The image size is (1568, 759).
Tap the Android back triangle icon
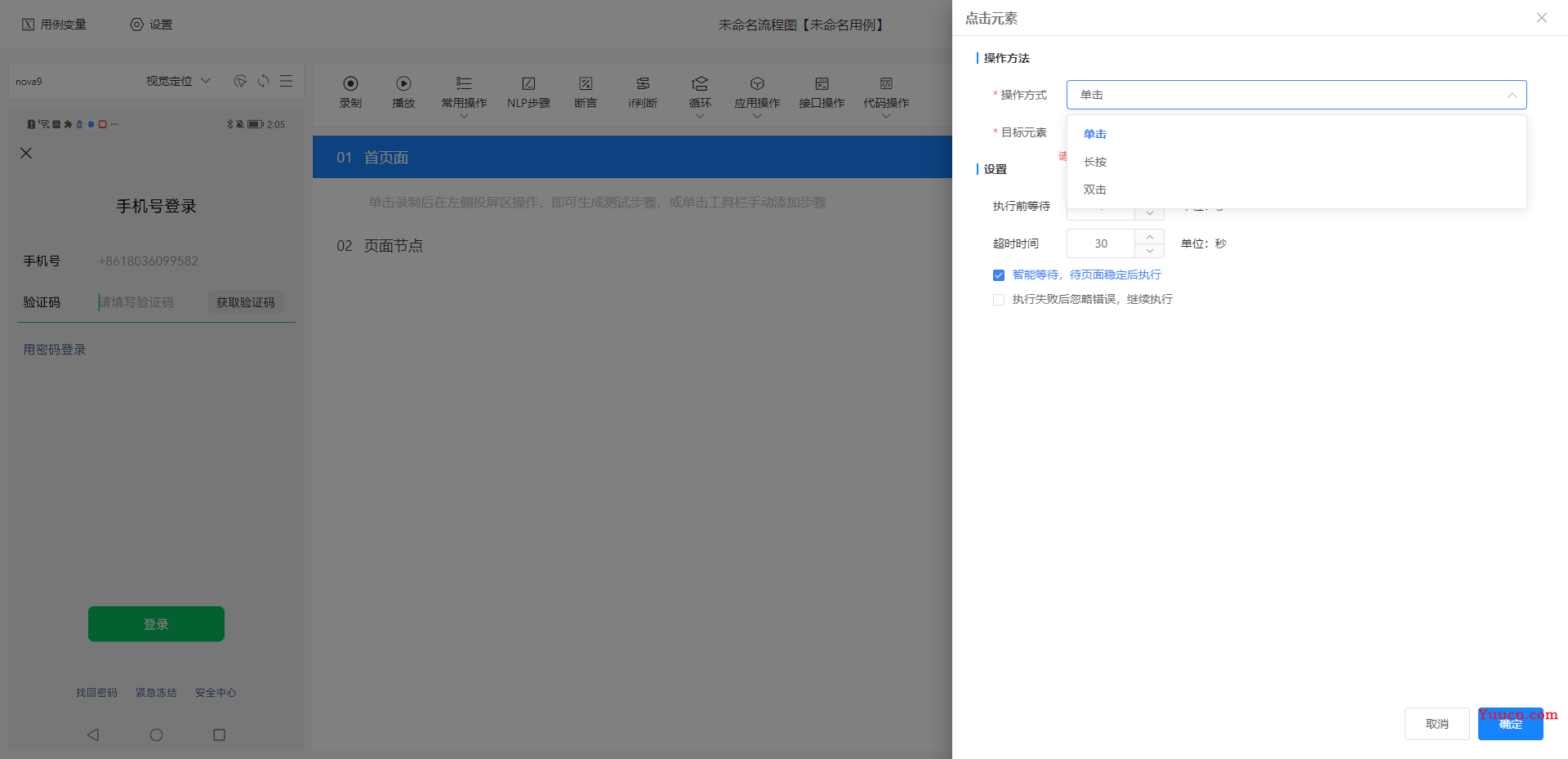point(93,734)
